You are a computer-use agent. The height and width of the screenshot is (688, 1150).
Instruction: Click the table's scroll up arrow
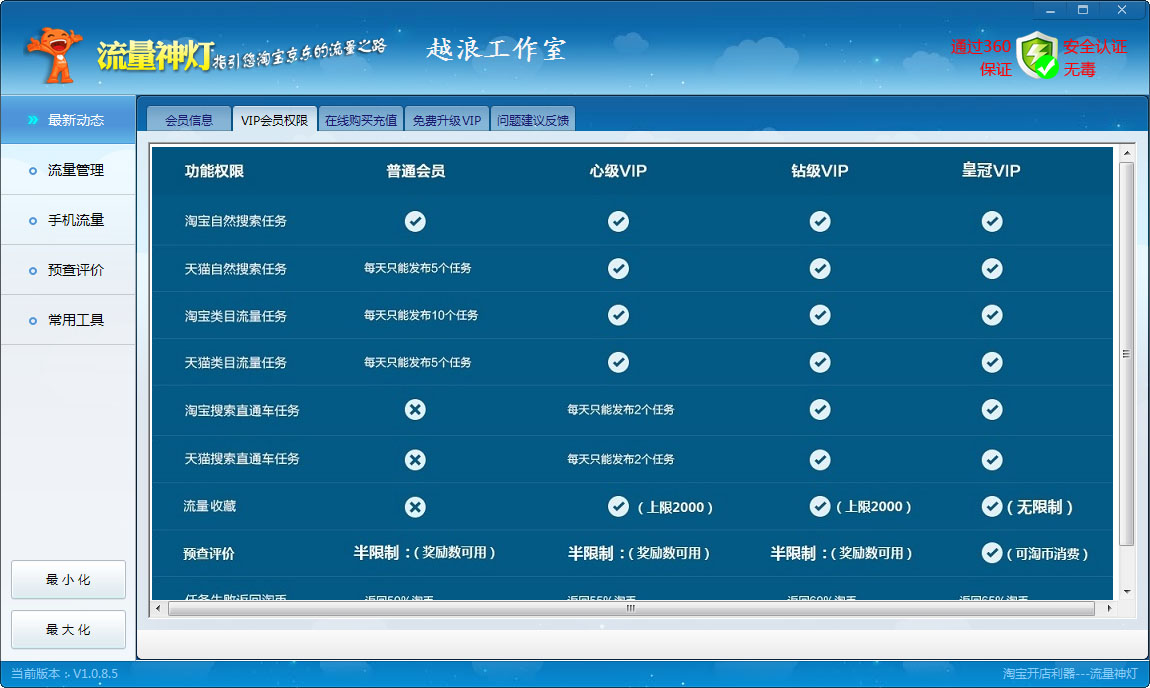tap(1127, 153)
